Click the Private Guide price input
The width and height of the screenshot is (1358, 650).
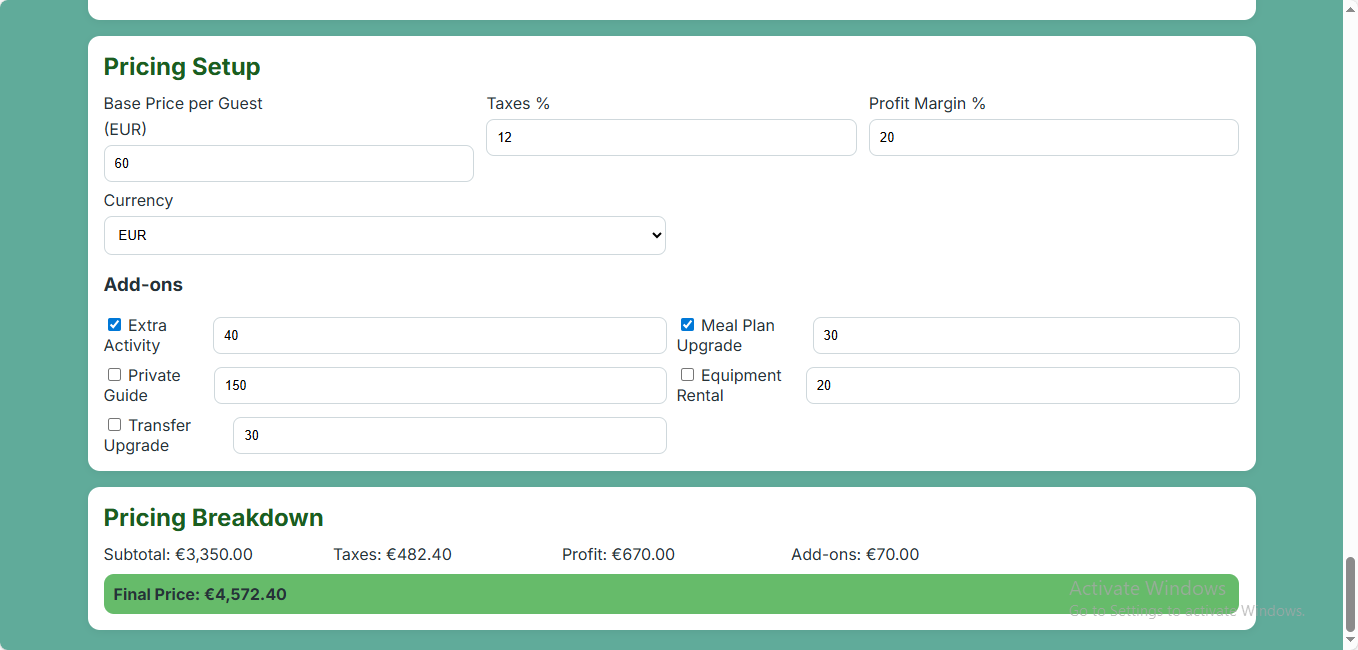point(439,386)
